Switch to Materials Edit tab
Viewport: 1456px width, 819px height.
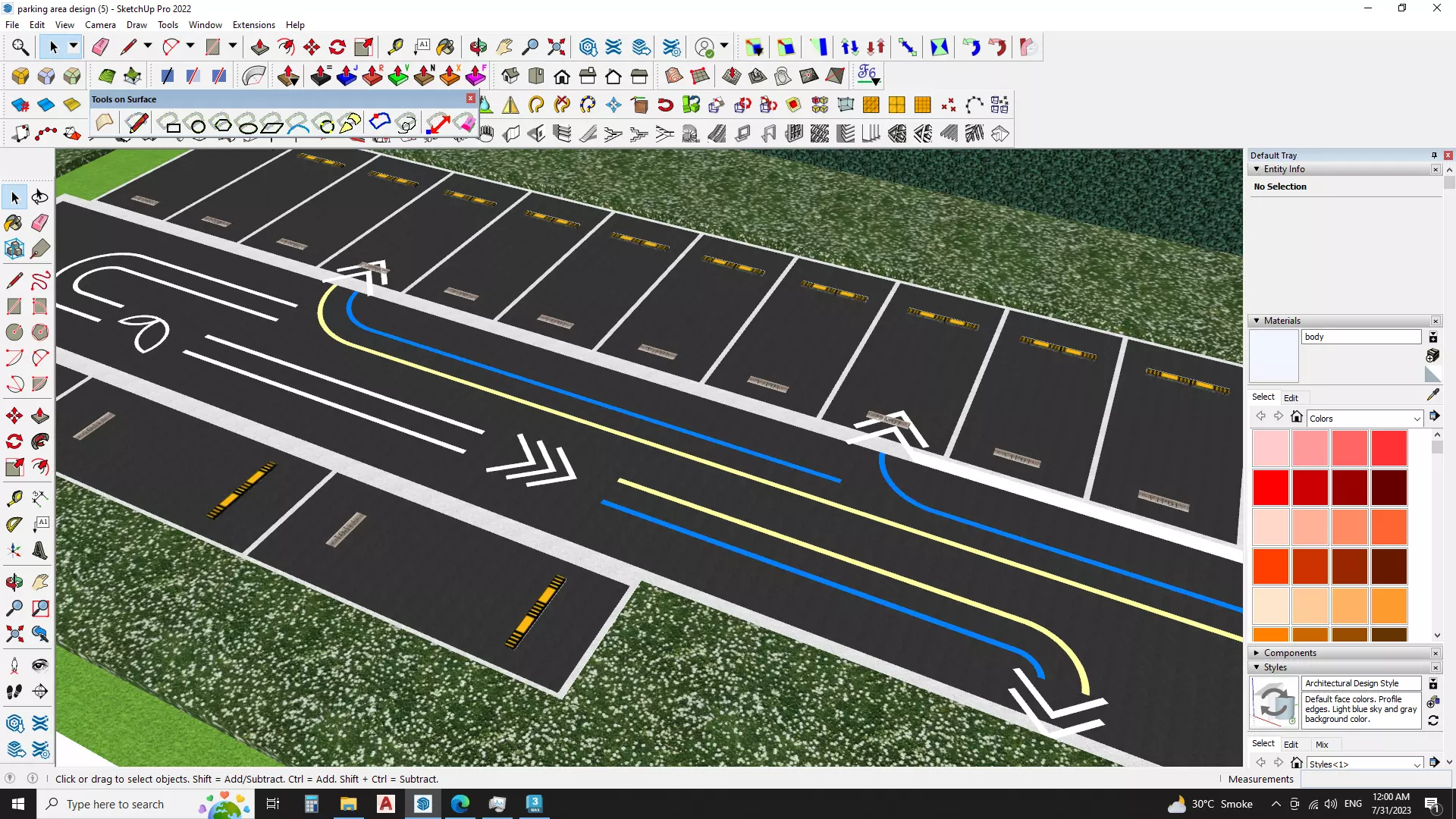[x=1291, y=397]
